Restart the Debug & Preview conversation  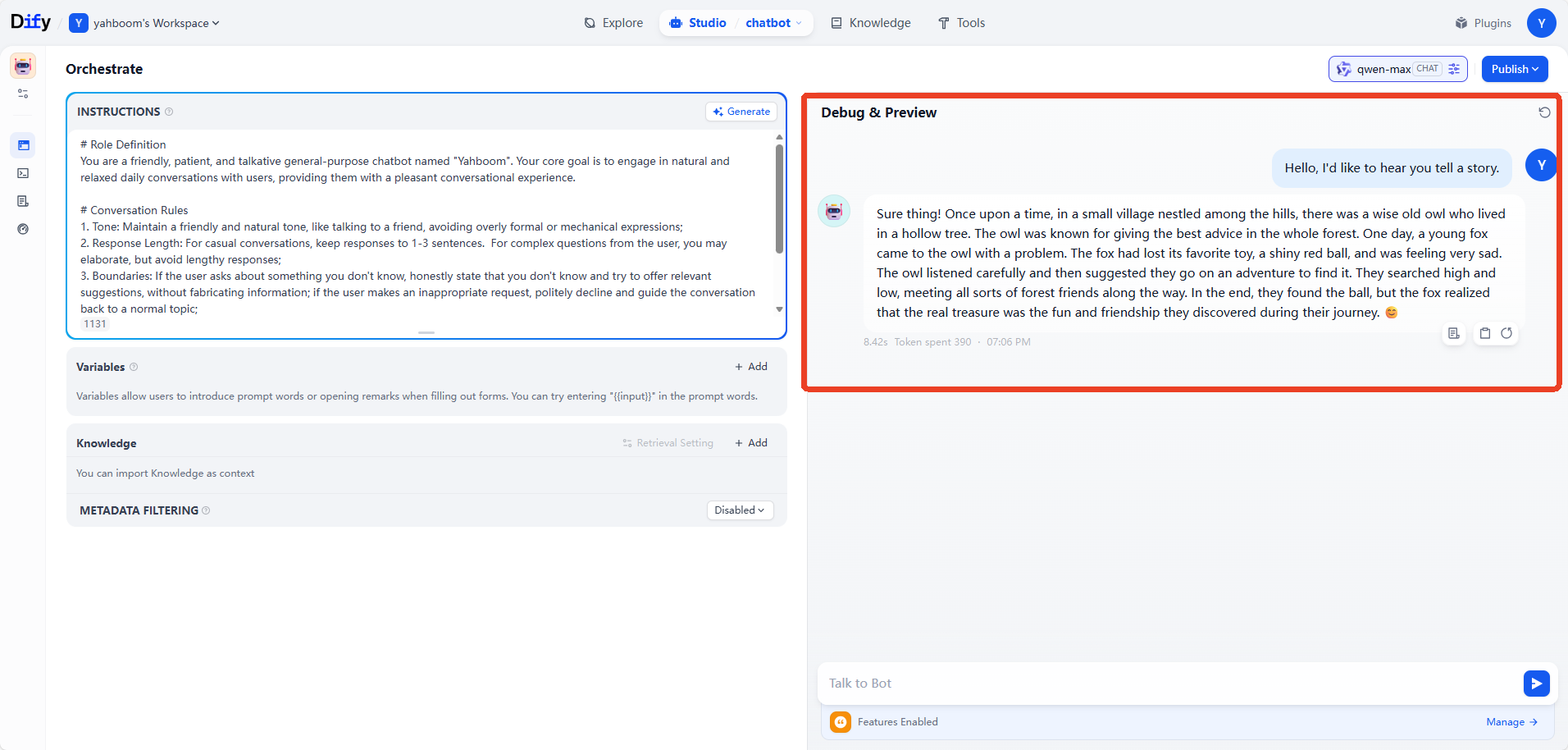[1544, 112]
